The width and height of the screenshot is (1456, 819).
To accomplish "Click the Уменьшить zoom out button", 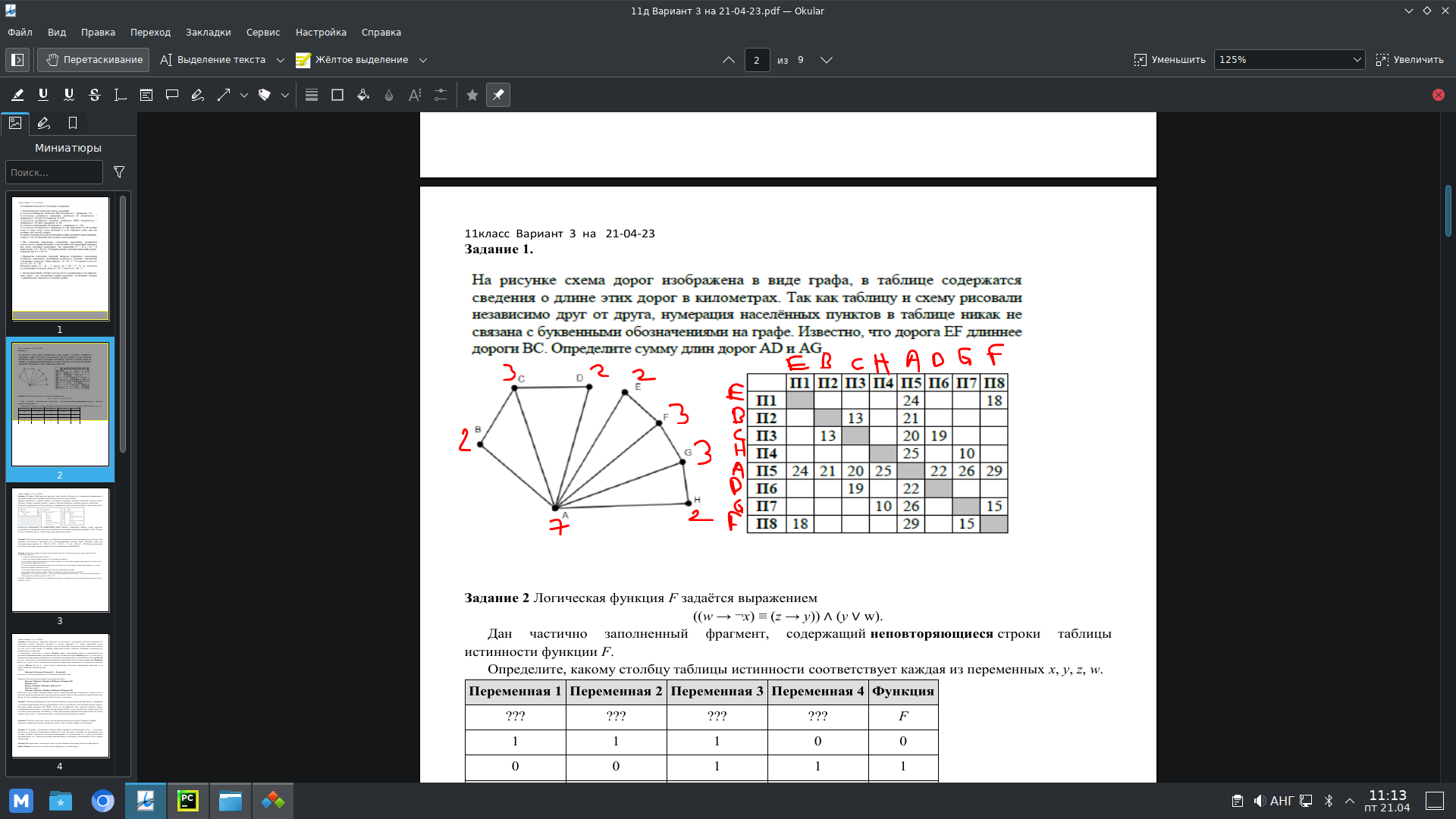I will [1169, 60].
